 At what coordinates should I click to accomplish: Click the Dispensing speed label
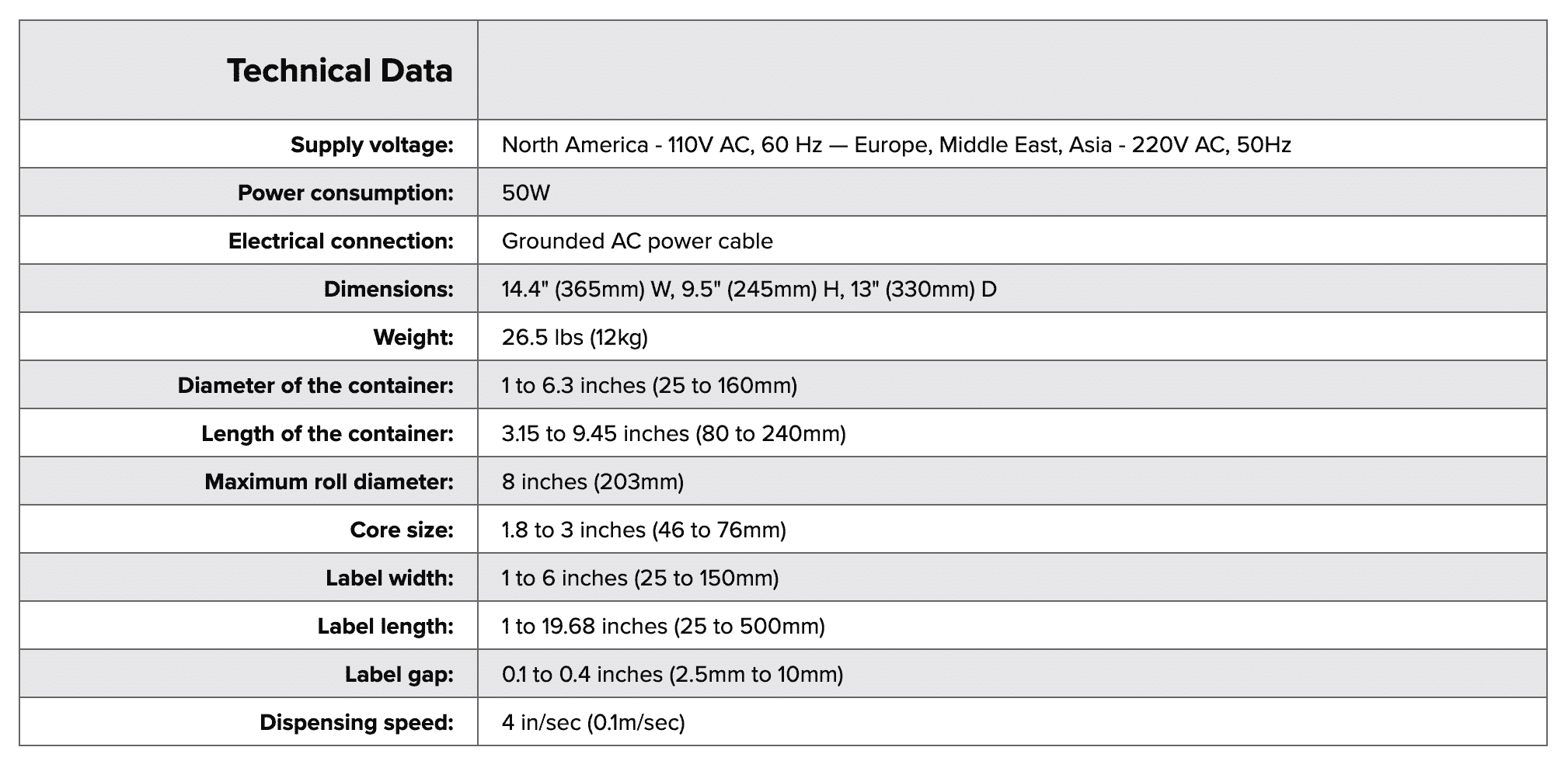pyautogui.click(x=356, y=723)
